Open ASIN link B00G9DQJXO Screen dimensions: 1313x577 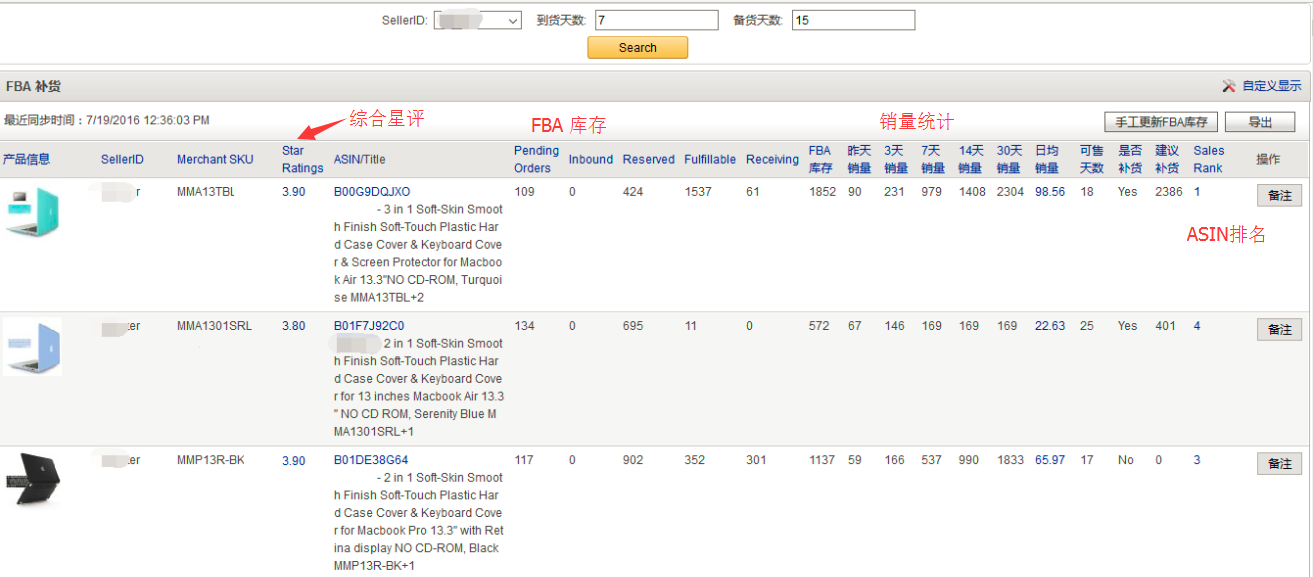point(371,192)
